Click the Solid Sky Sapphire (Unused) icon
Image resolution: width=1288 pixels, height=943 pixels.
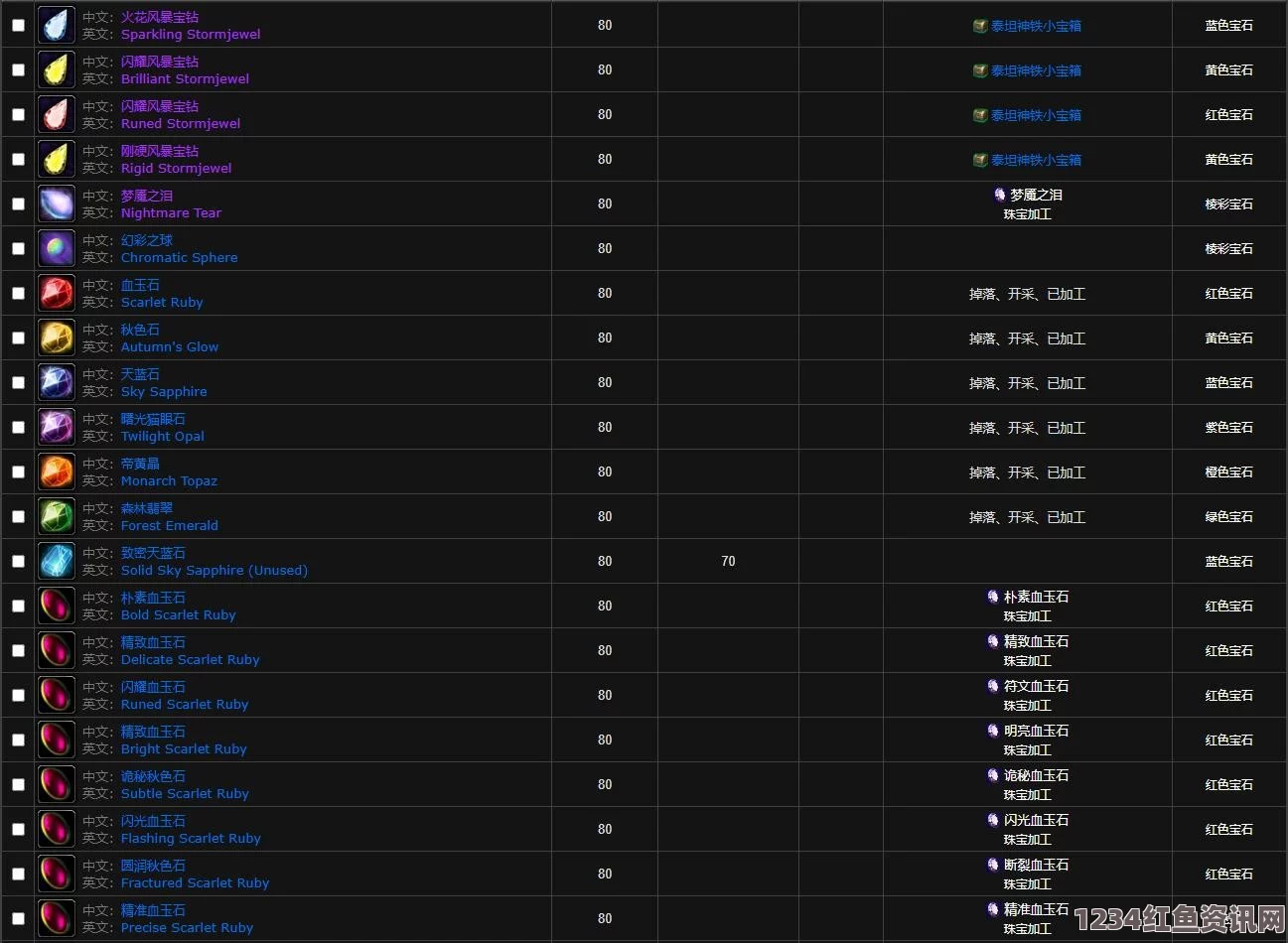[57, 561]
